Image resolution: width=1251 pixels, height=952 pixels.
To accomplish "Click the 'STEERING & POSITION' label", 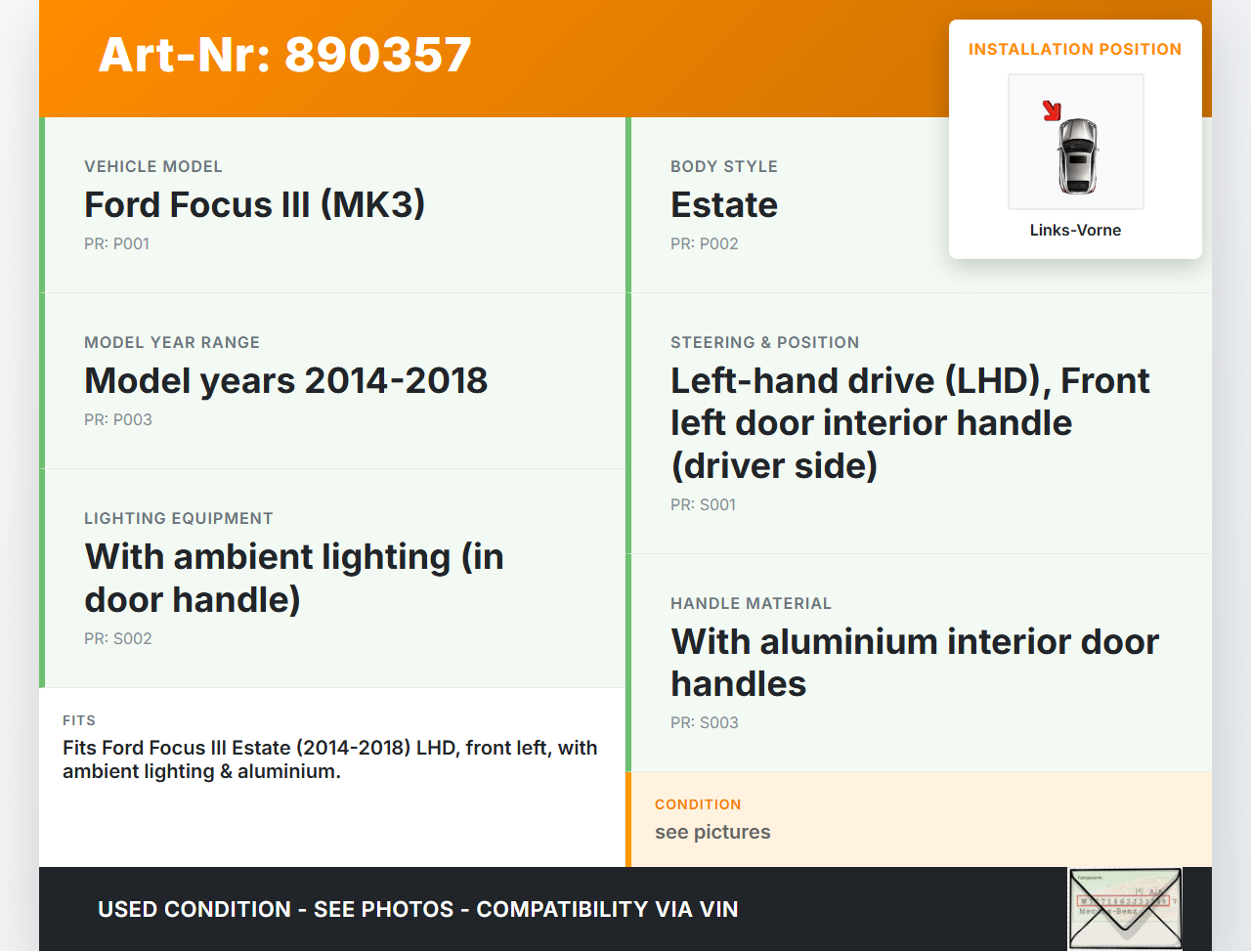I will click(x=765, y=342).
